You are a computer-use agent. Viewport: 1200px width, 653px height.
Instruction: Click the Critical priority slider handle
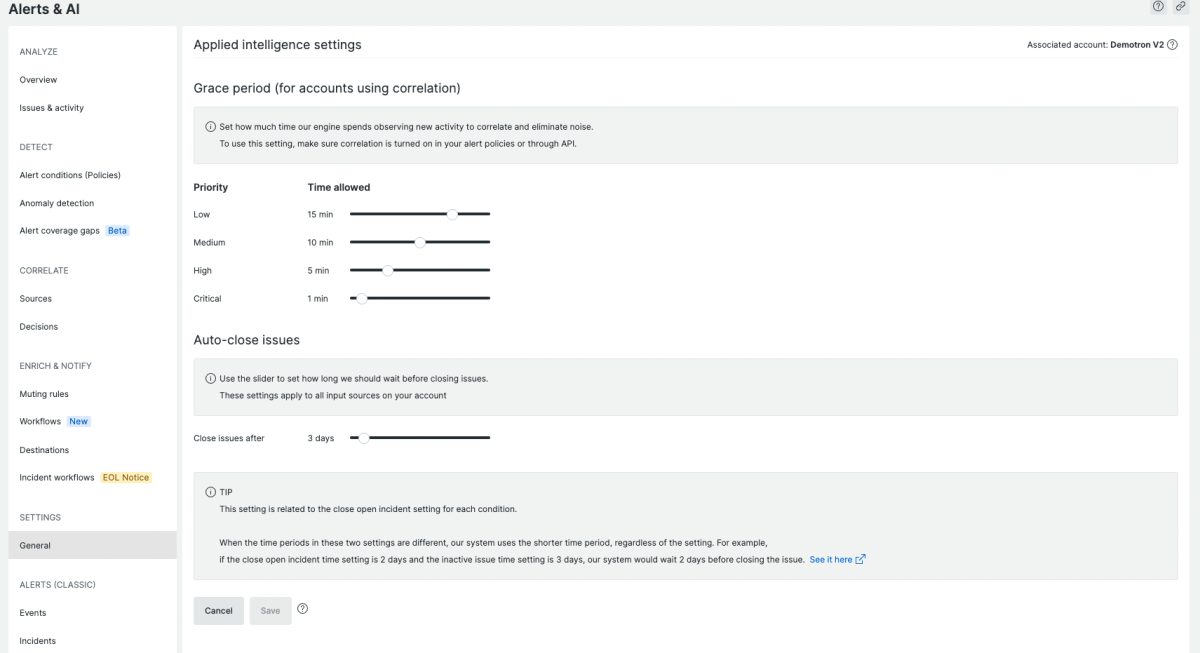tap(362, 298)
